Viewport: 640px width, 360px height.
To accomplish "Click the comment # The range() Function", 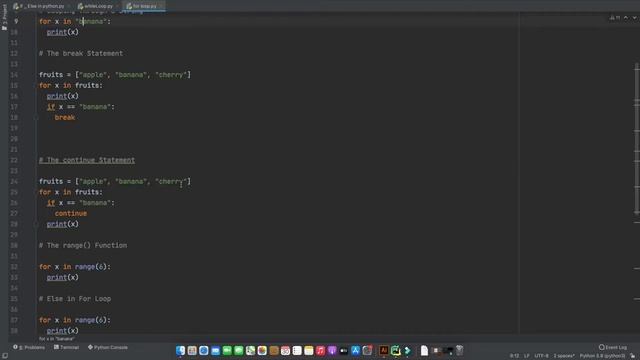I will click(x=83, y=245).
